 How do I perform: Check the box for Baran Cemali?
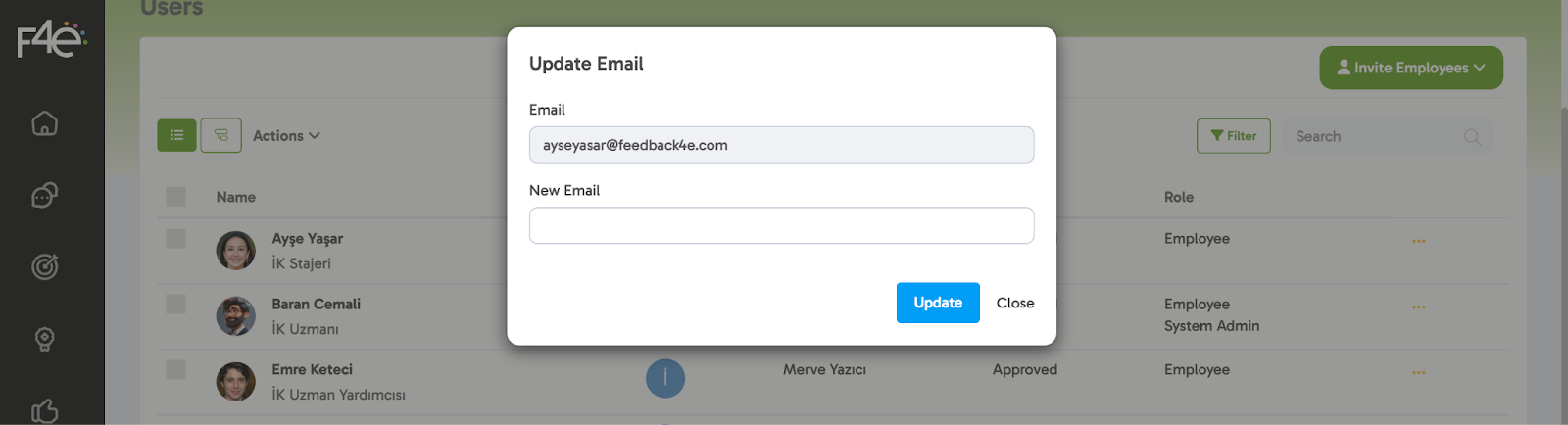(176, 305)
